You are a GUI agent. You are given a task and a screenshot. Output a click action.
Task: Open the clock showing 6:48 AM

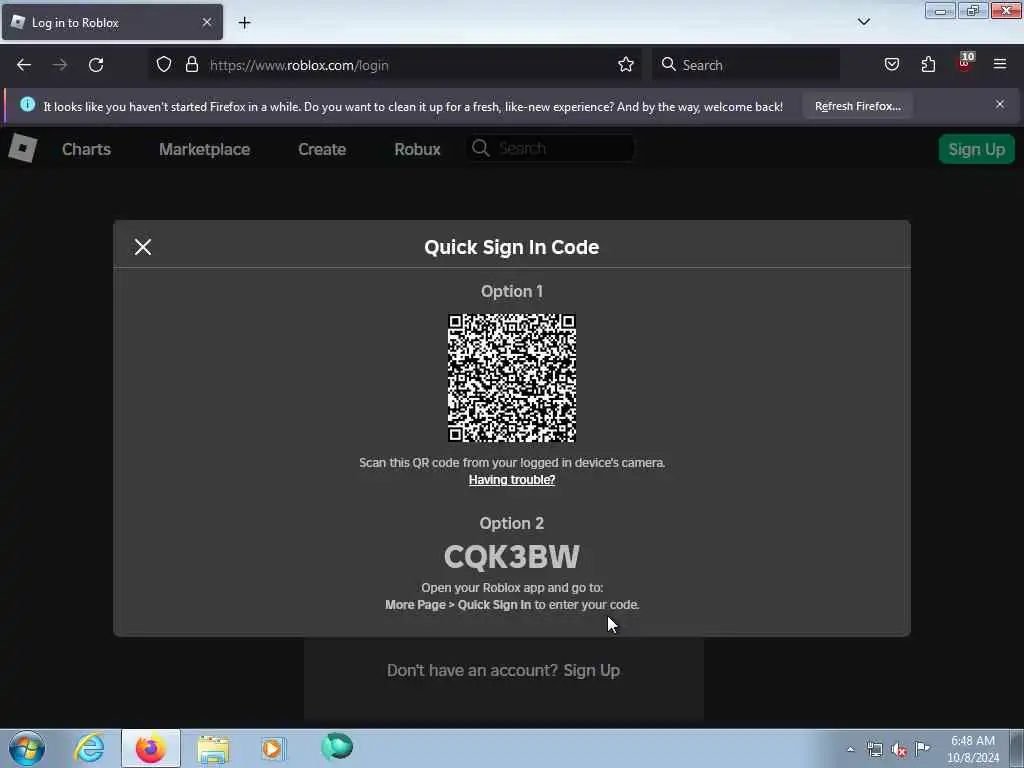pyautogui.click(x=973, y=749)
